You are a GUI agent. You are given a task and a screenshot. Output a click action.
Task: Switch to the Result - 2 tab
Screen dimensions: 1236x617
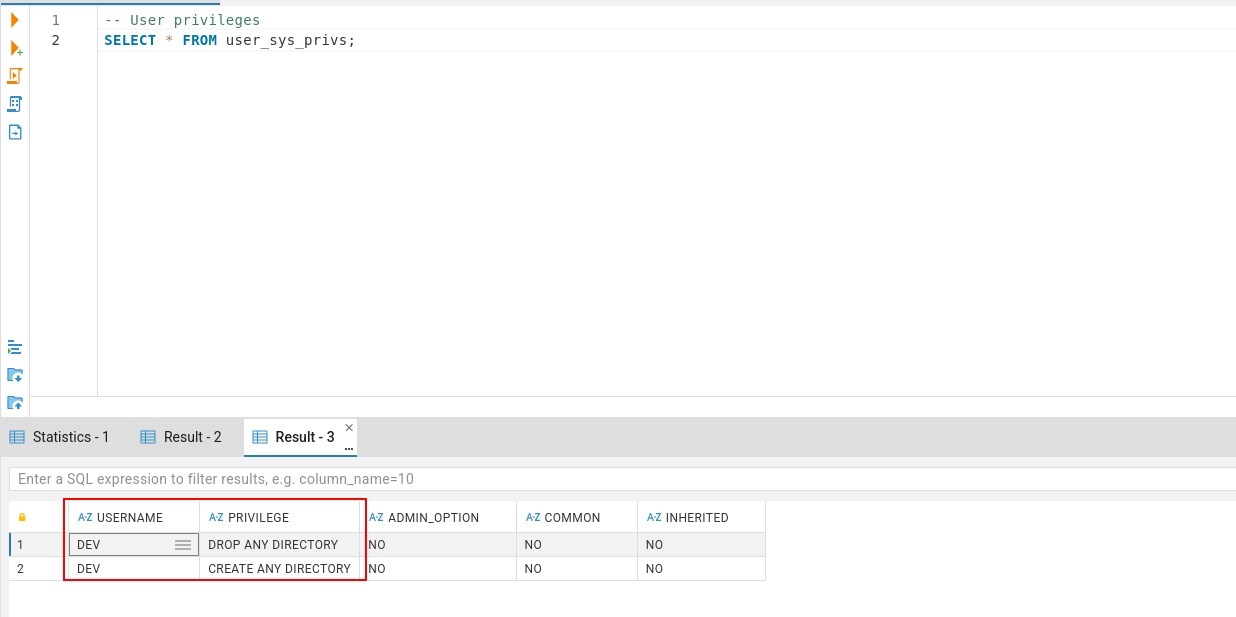tap(181, 437)
